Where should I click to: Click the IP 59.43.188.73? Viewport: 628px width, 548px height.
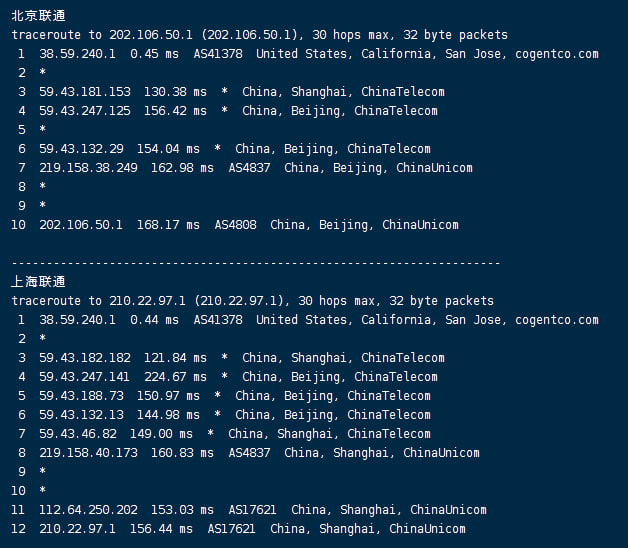(x=81, y=396)
